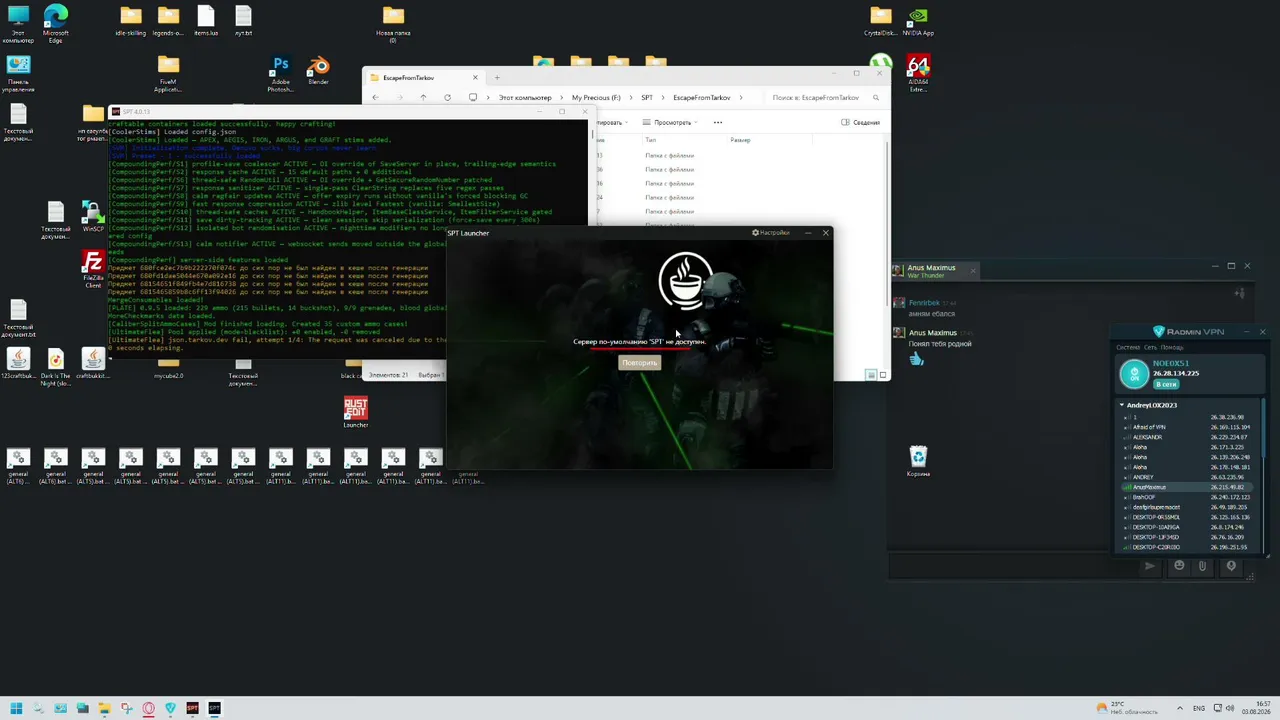Select the EscapeFromTarkov tab in File Explorer
Image resolution: width=1280 pixels, height=720 pixels.
423,77
